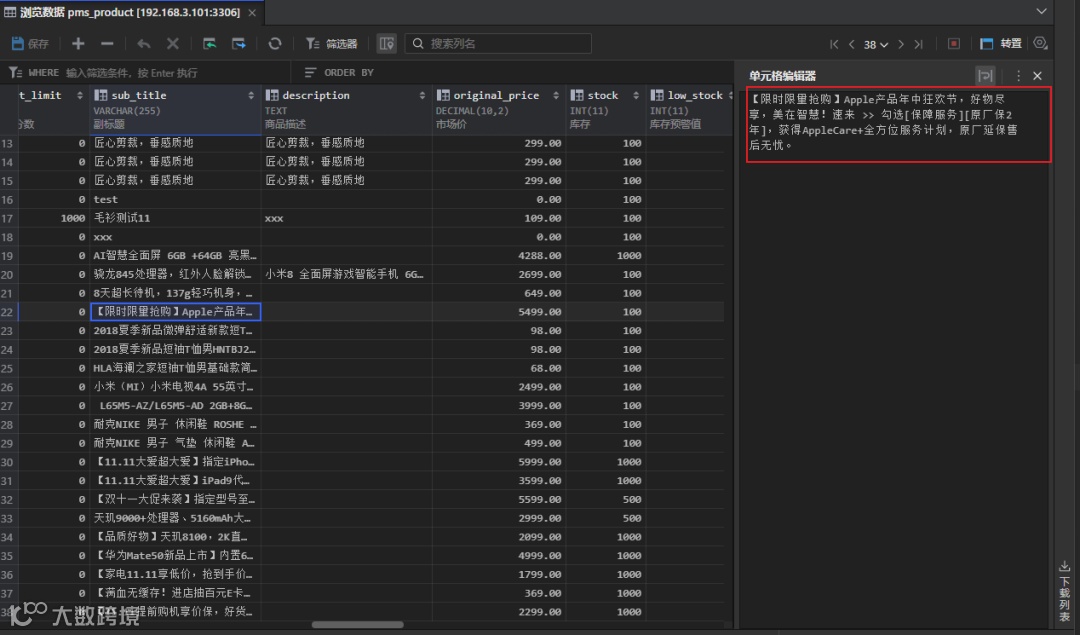Go to the last page
1080x635 pixels.
click(x=918, y=44)
